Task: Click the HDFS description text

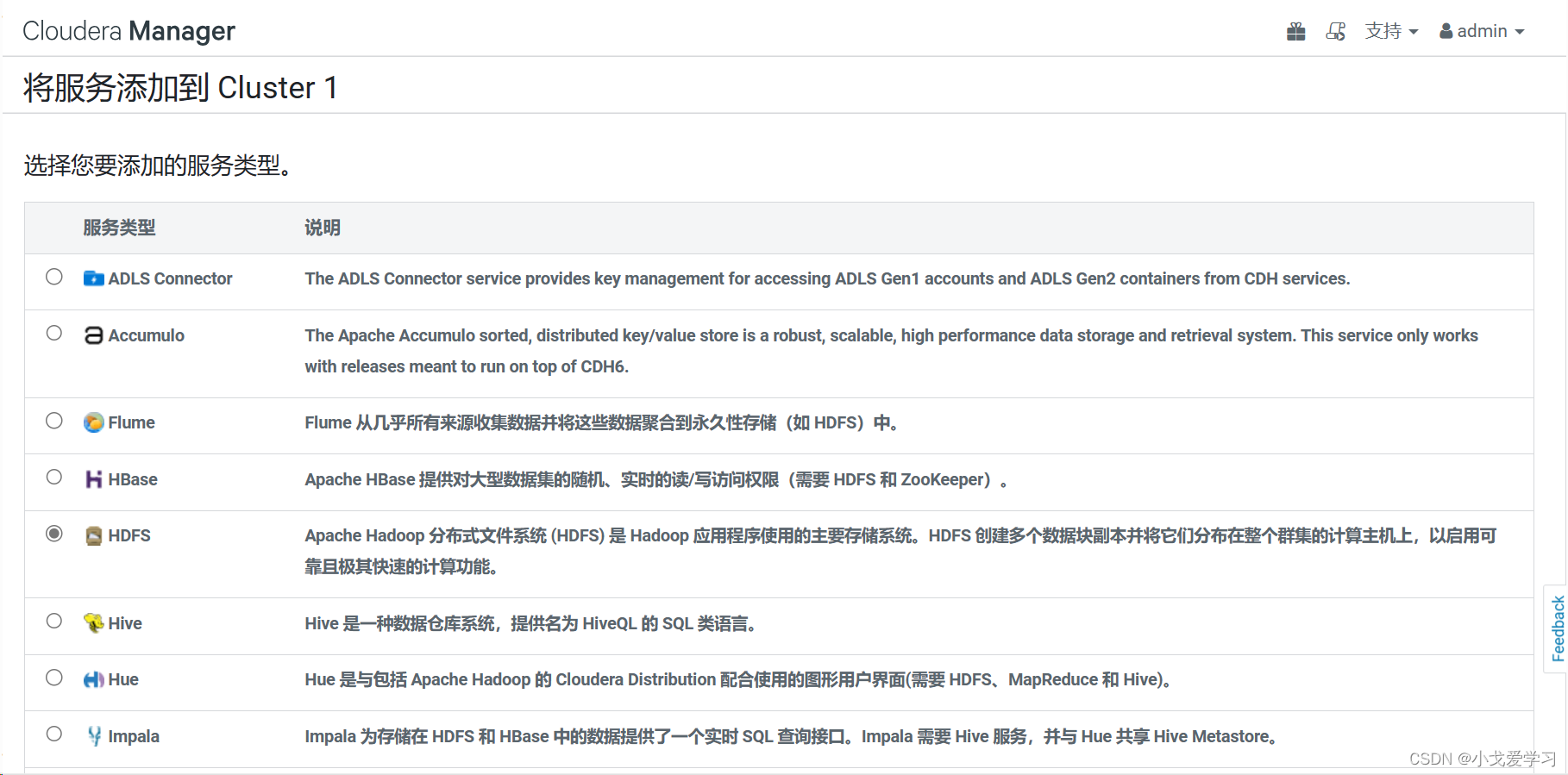Action: coord(900,551)
